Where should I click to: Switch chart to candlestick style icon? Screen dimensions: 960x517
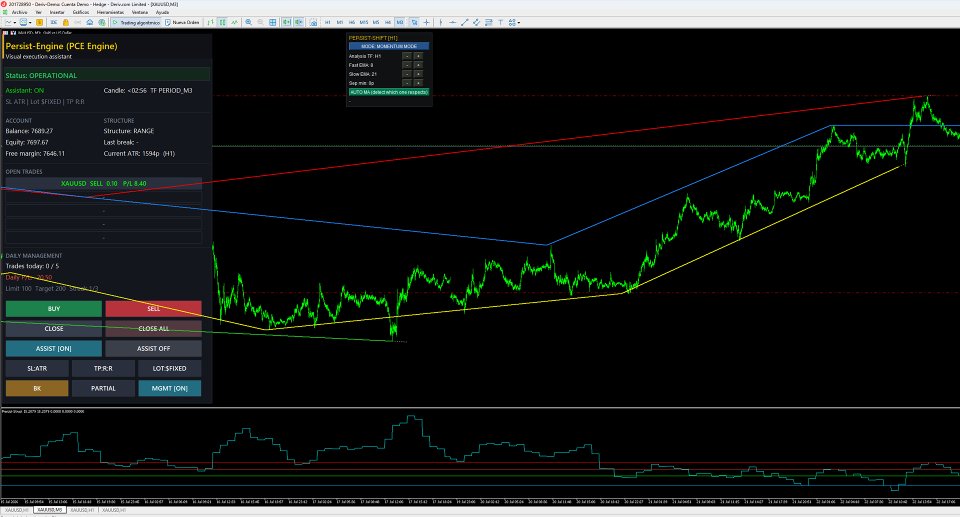pyautogui.click(x=222, y=22)
